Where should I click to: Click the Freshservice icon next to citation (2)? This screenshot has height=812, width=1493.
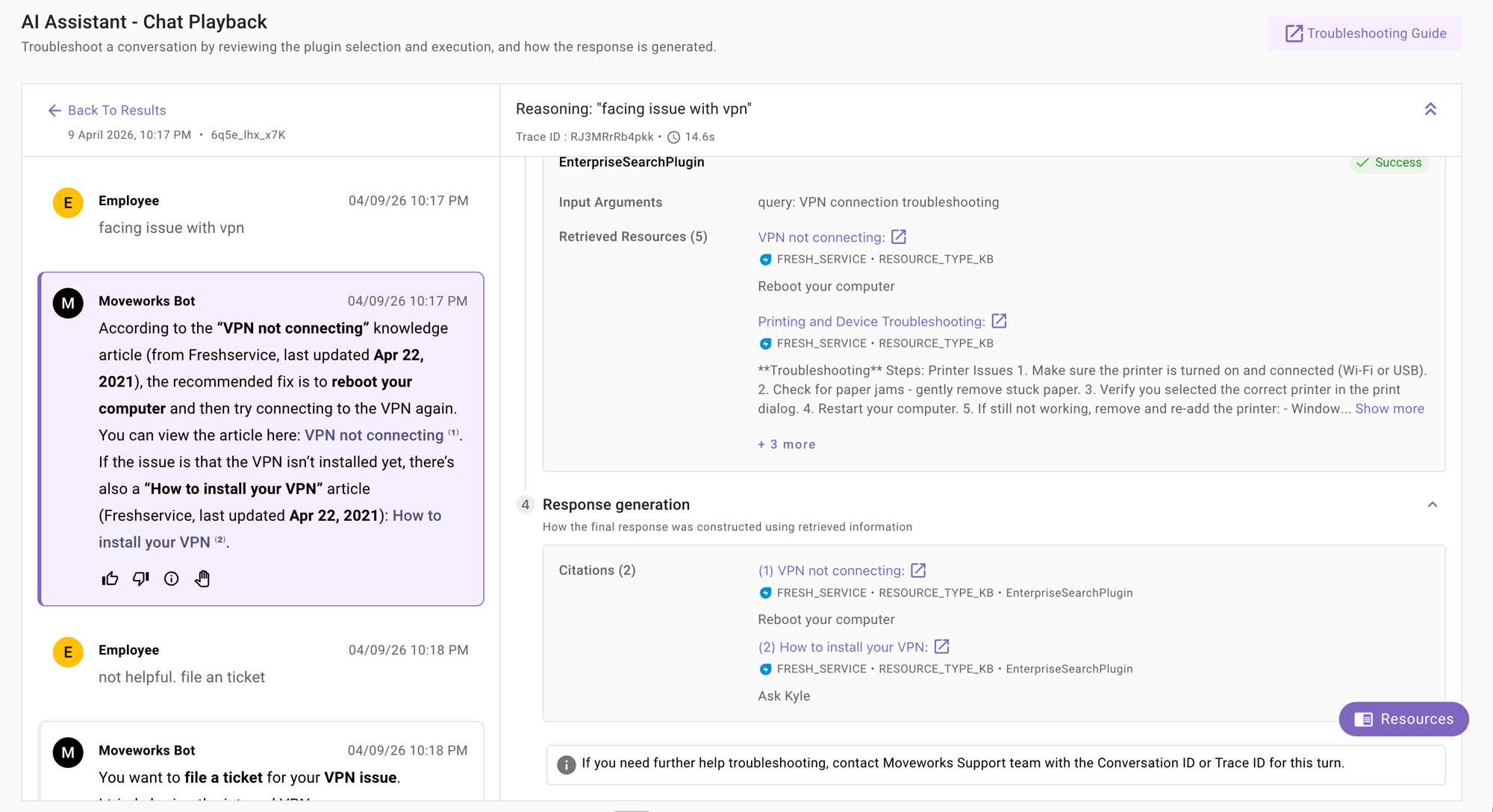click(764, 669)
